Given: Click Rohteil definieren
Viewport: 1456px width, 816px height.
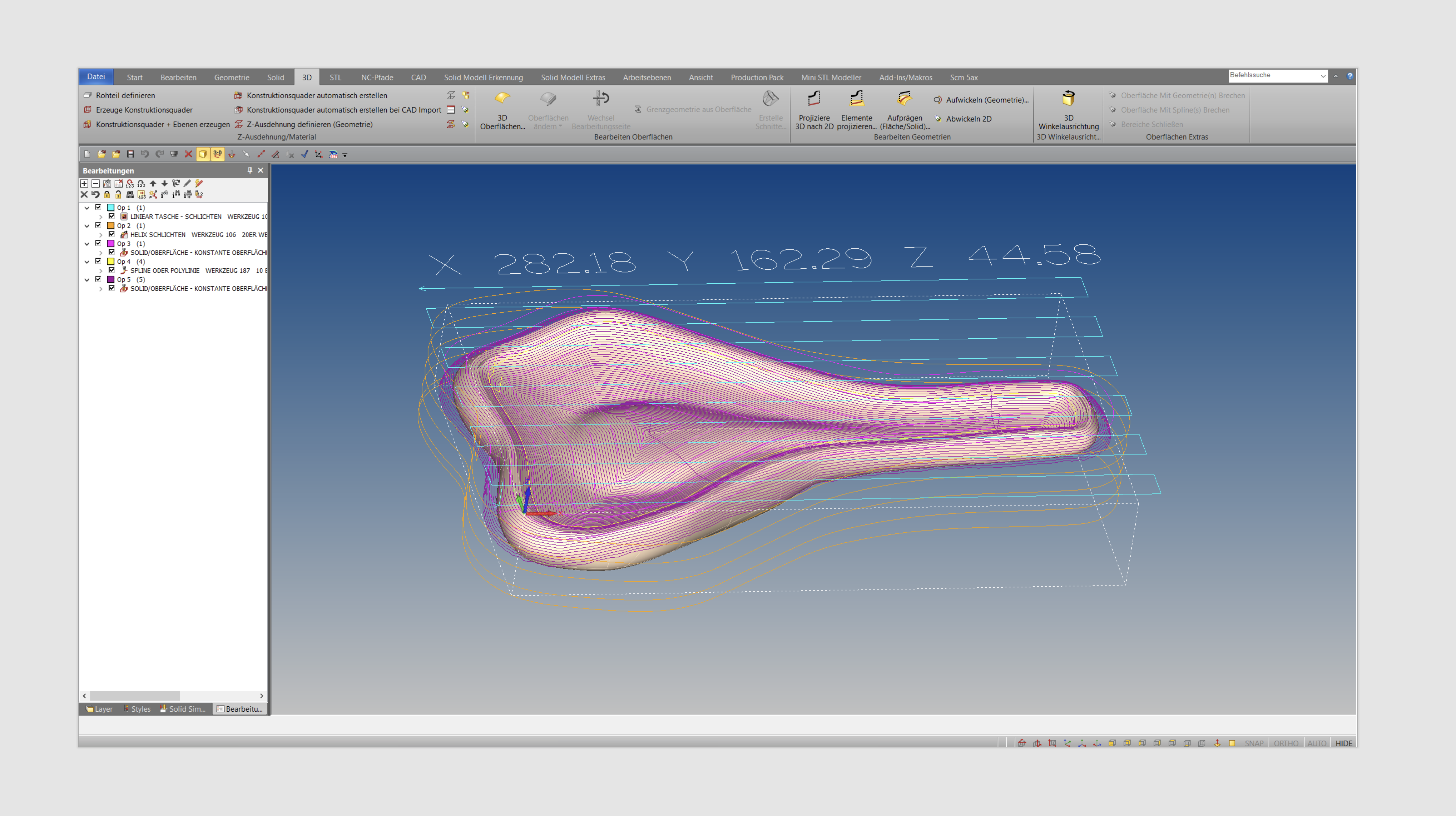Looking at the screenshot, I should [x=125, y=95].
